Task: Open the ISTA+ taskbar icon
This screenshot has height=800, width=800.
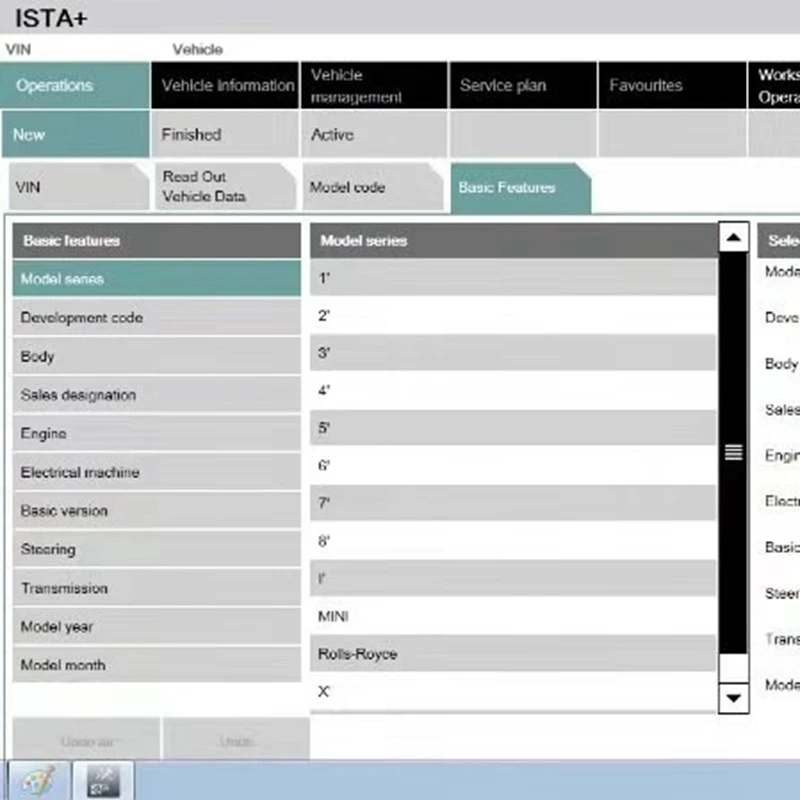Action: point(104,781)
